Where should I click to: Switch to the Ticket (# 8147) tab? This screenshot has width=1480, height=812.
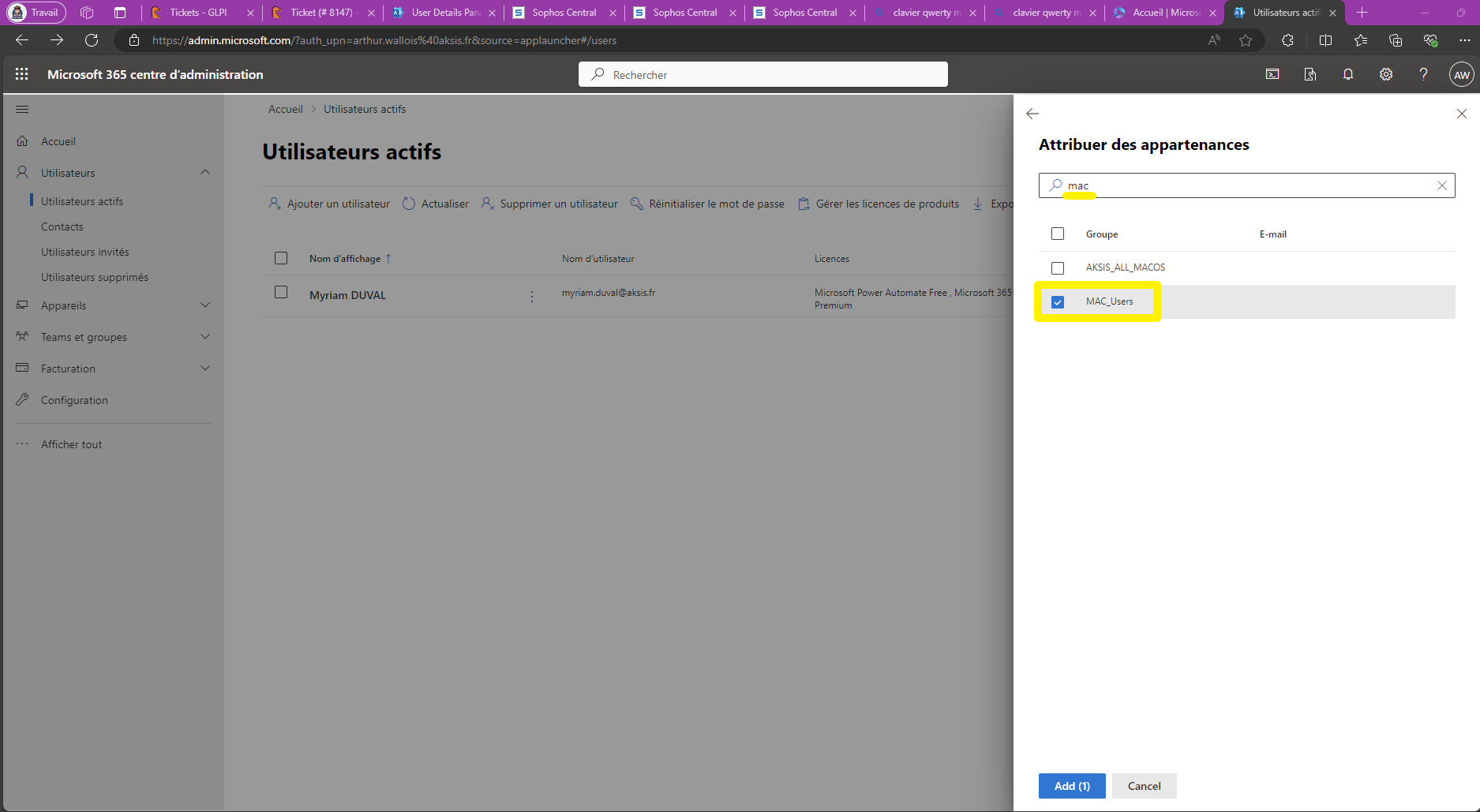(x=320, y=13)
